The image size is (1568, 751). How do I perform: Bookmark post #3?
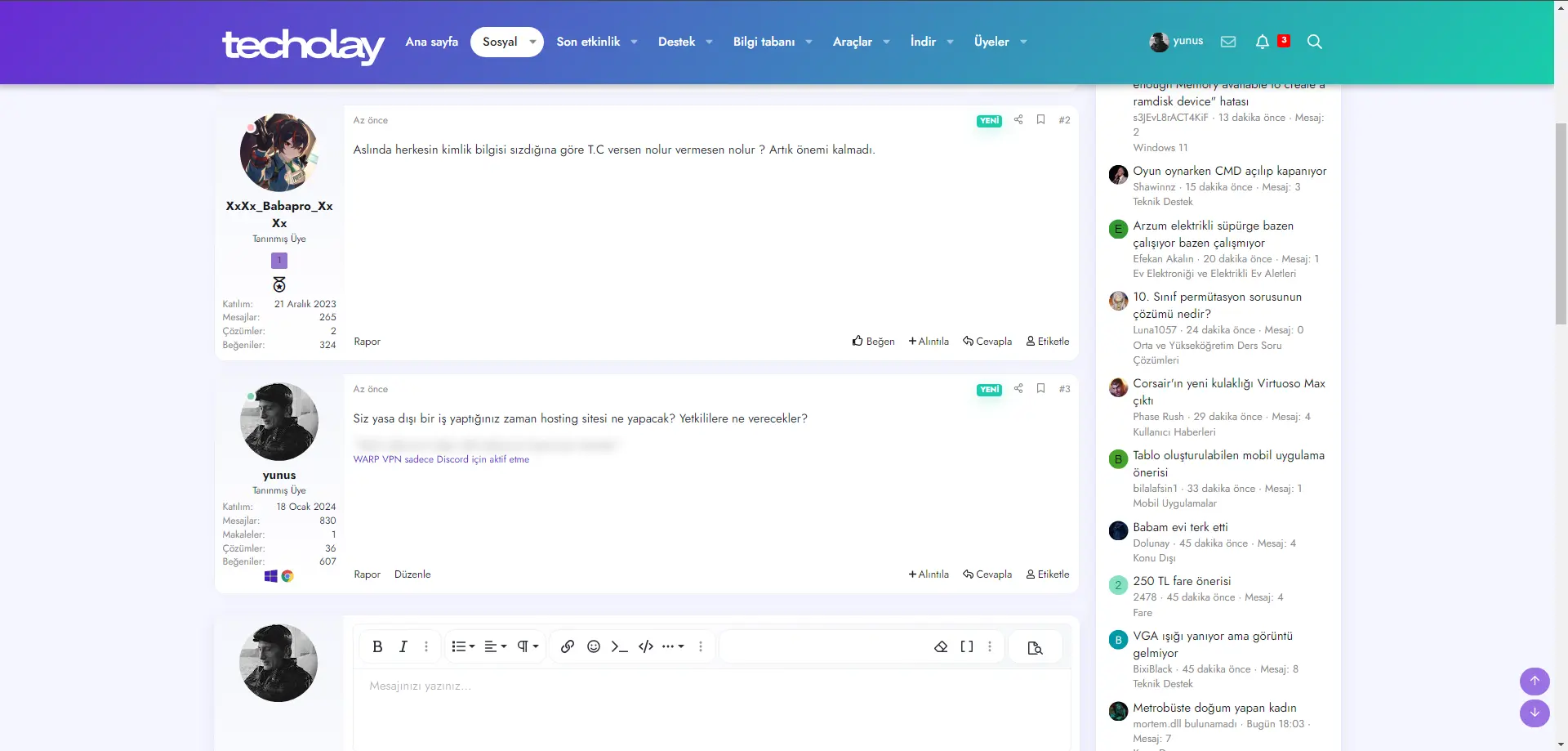pos(1041,388)
